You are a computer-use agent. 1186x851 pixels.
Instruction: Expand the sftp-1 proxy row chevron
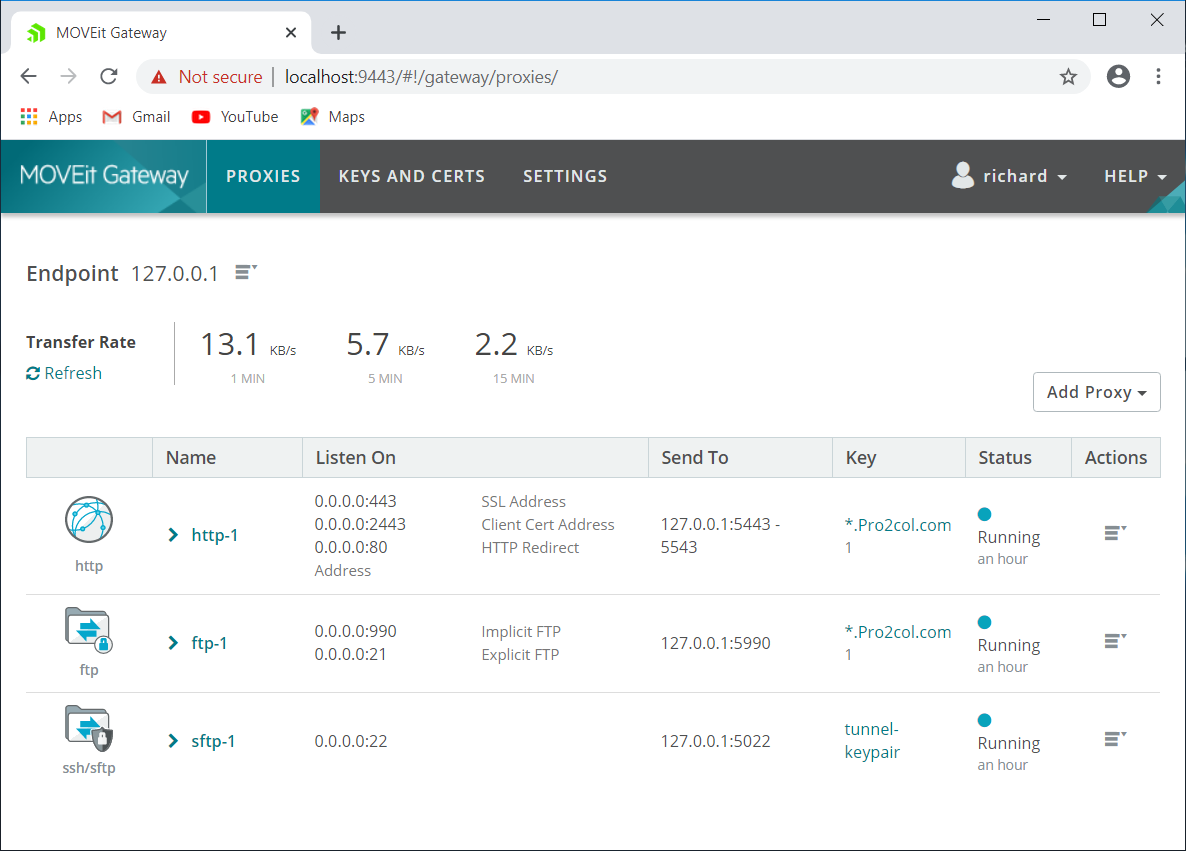pos(173,741)
